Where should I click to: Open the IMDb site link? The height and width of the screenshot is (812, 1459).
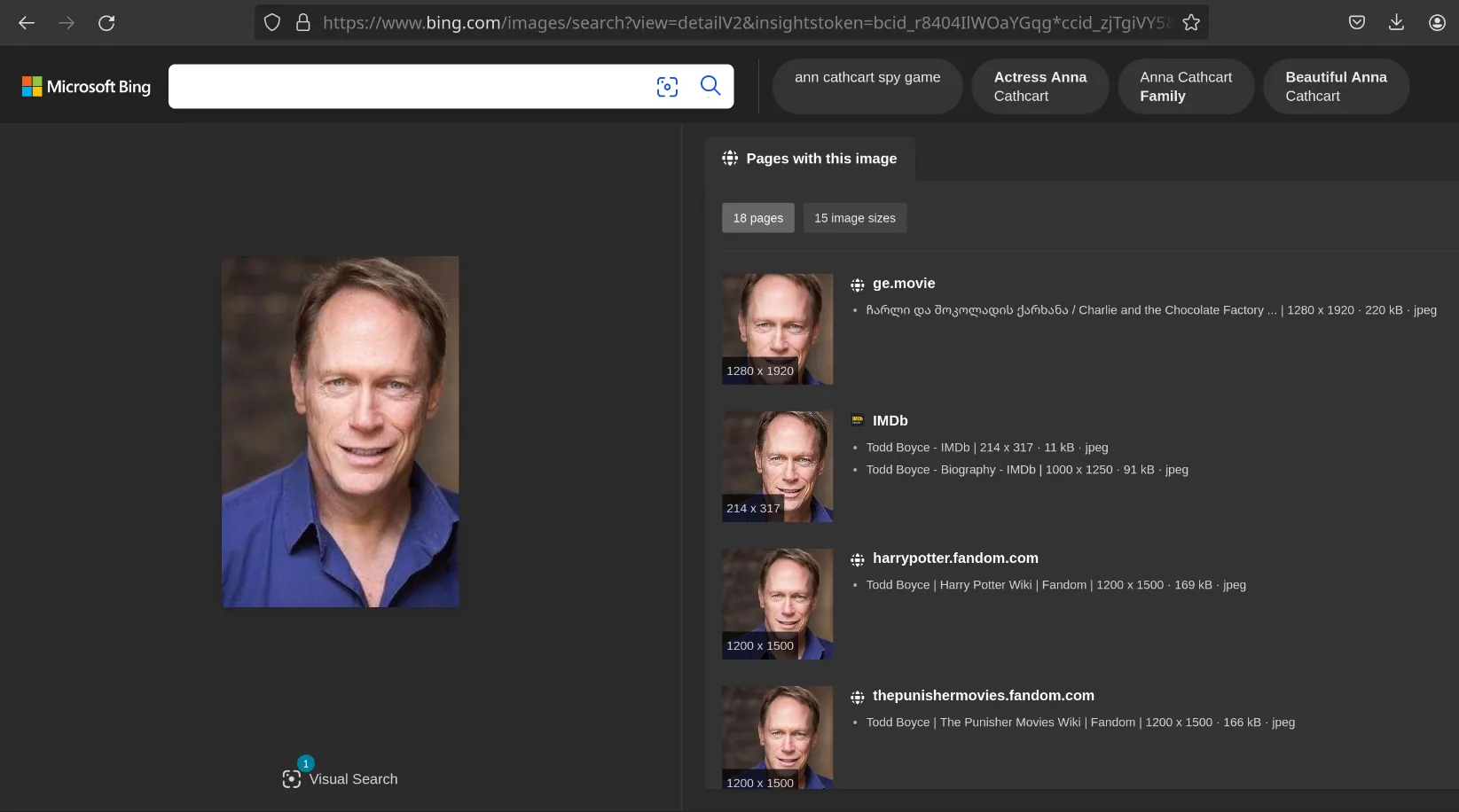(x=890, y=421)
